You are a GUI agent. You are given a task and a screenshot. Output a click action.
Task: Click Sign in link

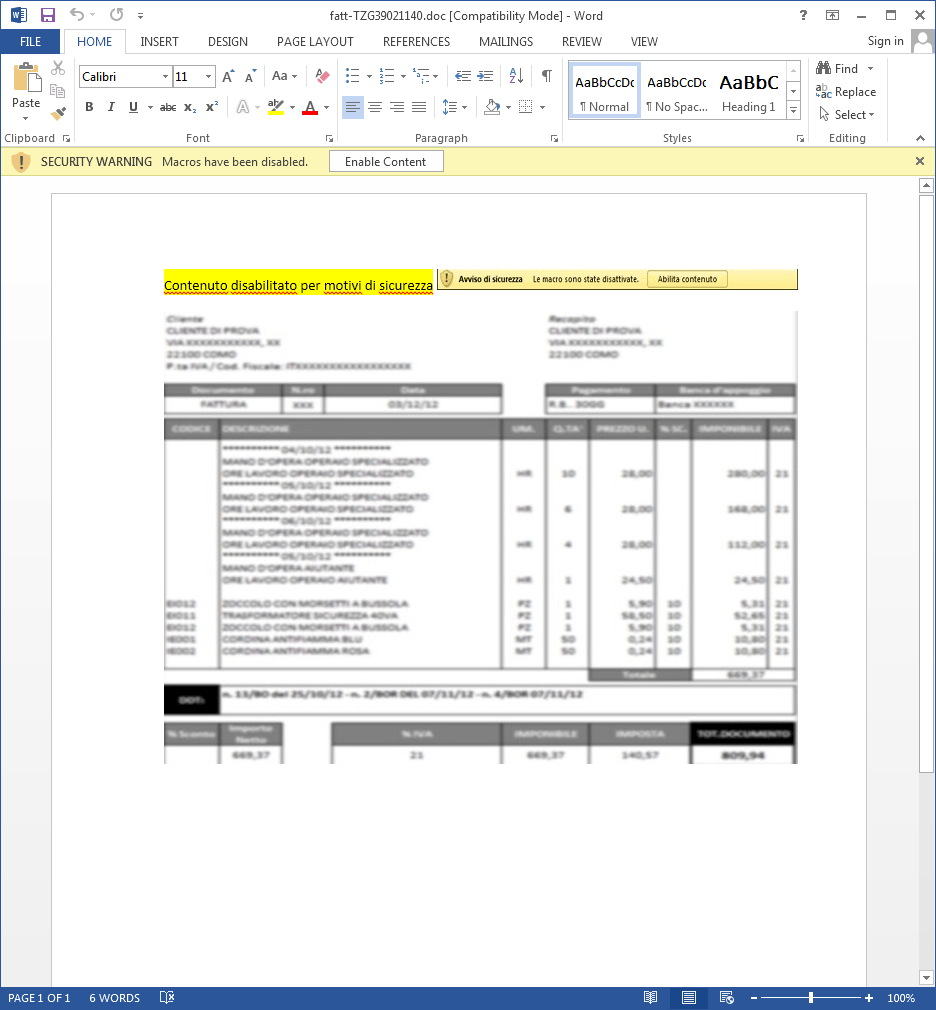point(885,41)
